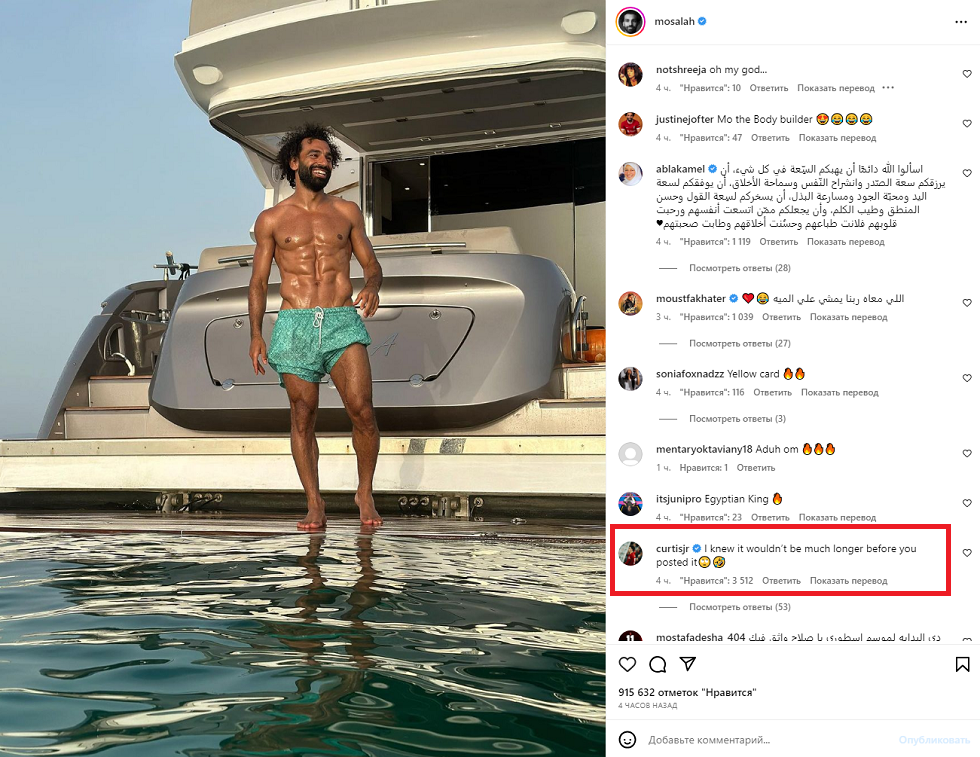Open the emoji picker in the comment field
The image size is (980, 757).
[629, 739]
